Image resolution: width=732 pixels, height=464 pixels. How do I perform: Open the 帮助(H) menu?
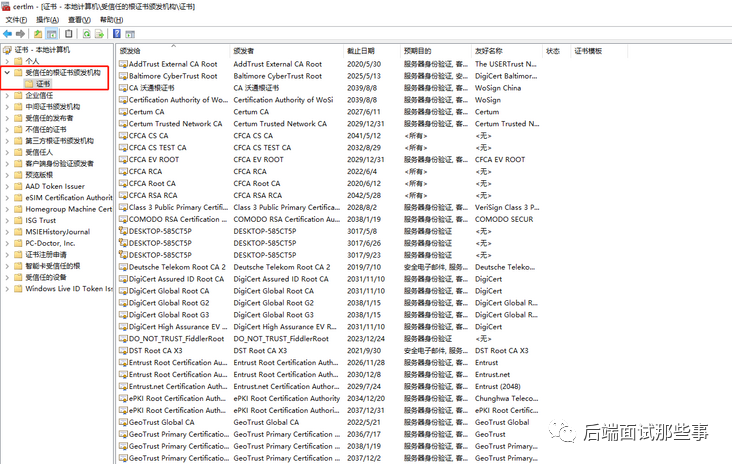coord(111,20)
